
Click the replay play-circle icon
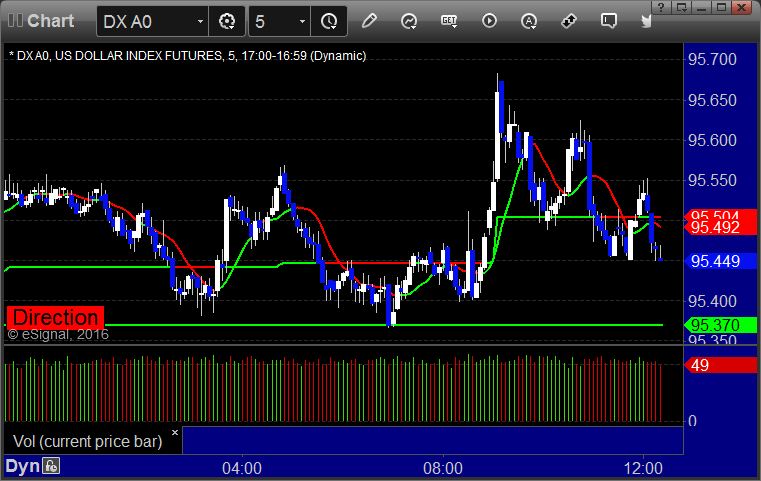489,21
